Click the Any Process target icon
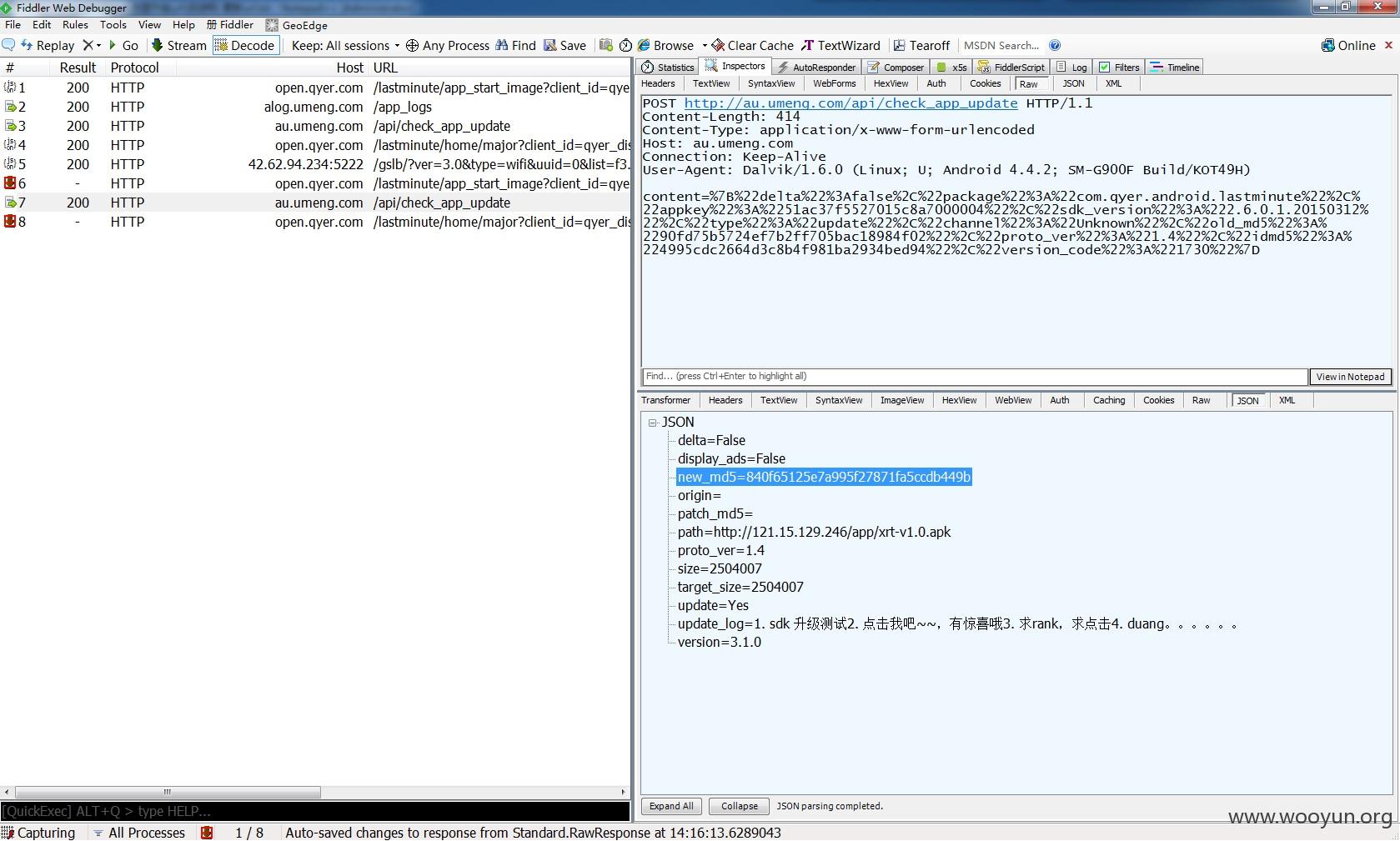 412,45
